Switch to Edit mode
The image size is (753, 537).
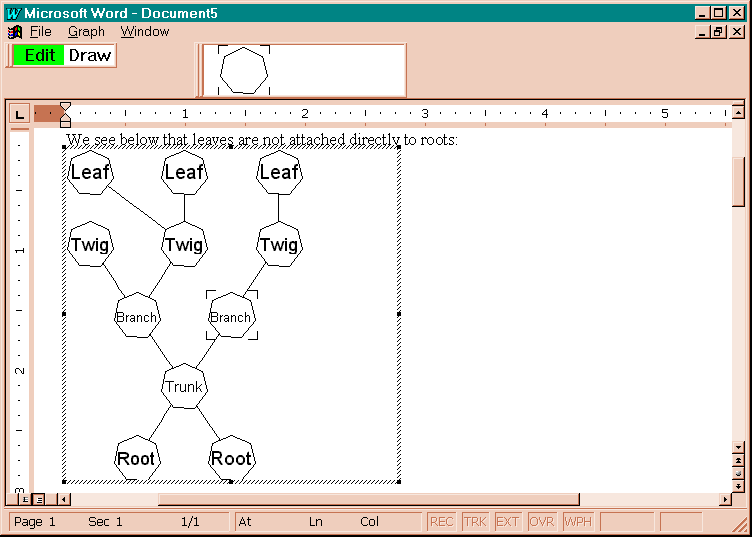39,56
